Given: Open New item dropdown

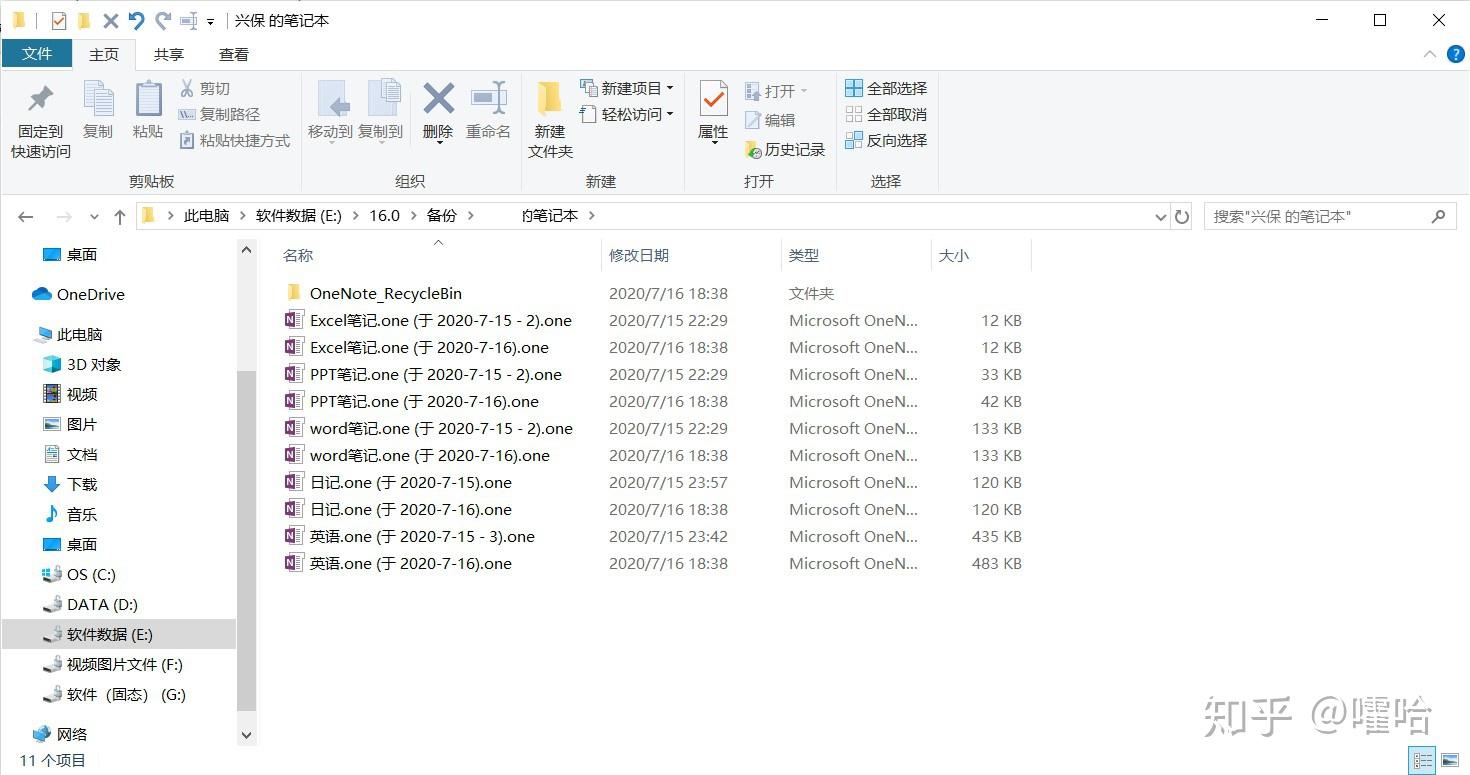Looking at the screenshot, I should tap(626, 89).
